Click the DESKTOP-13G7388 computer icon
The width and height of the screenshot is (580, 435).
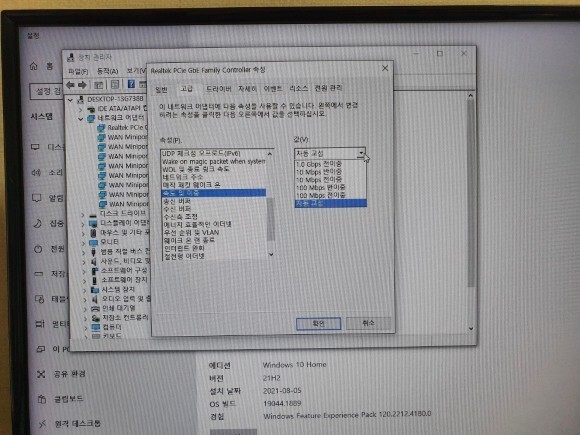tap(80, 99)
